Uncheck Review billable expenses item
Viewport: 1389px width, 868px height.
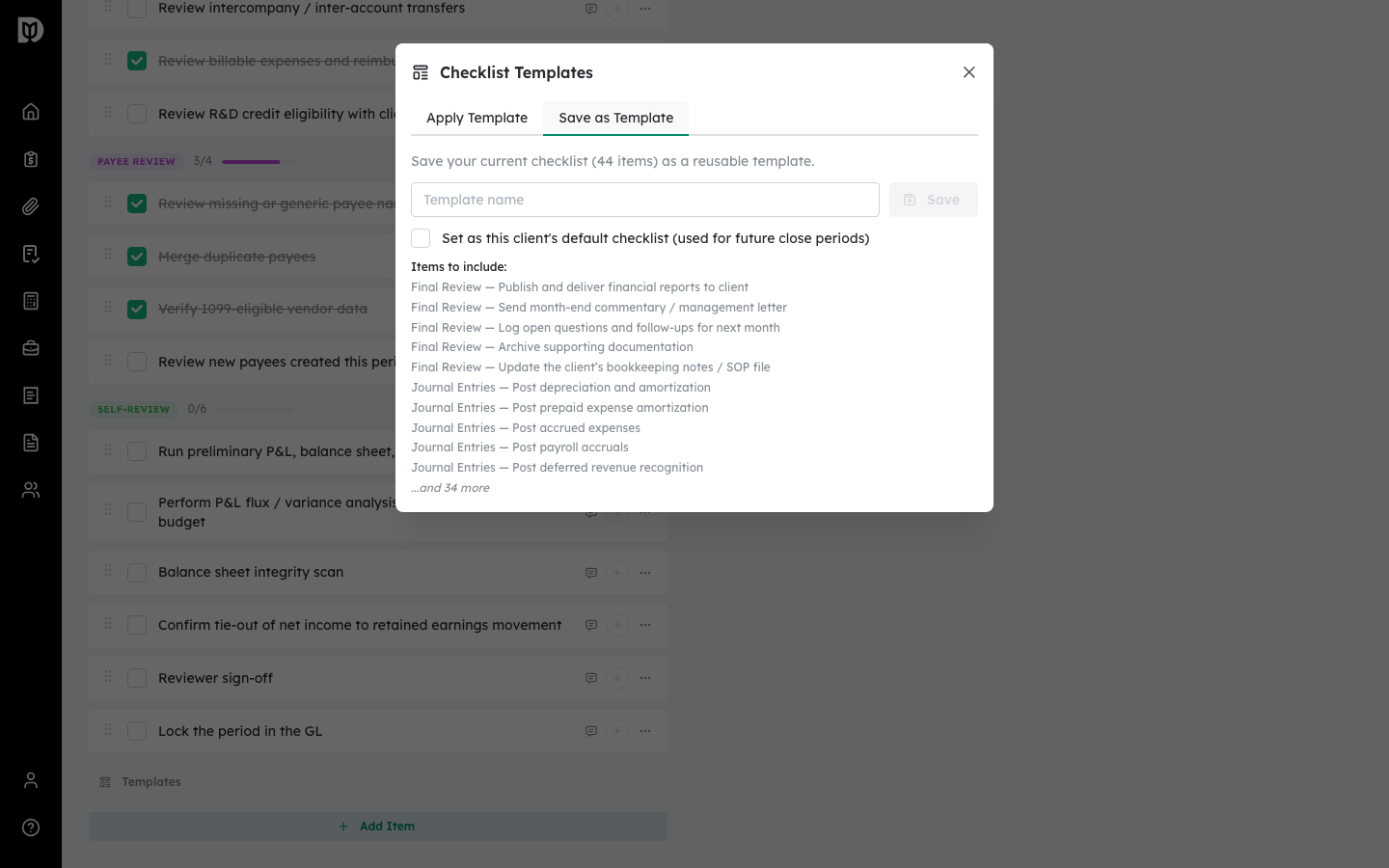click(137, 61)
